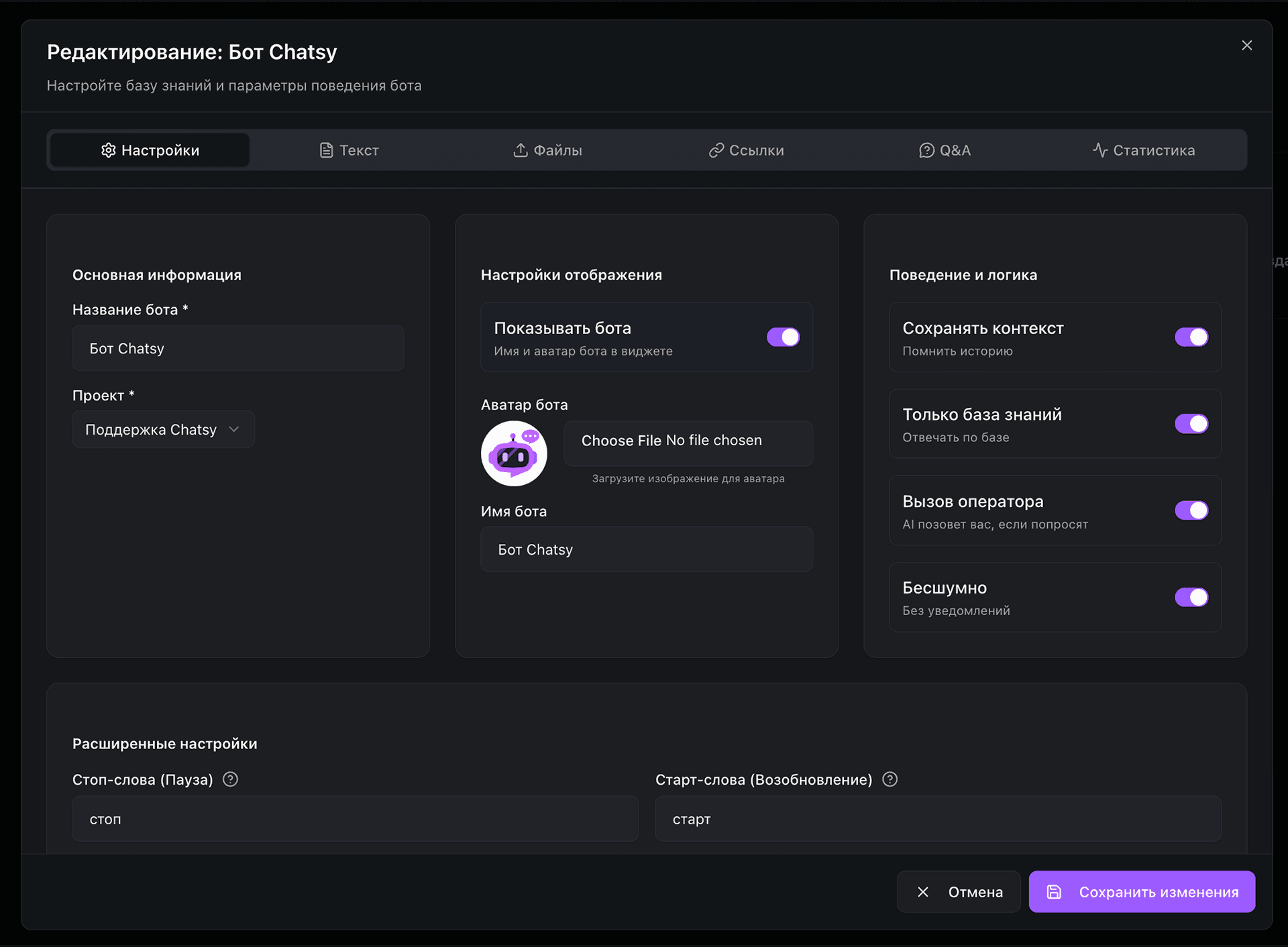Open the Поддержка Chatsy project dropdown
Image resolution: width=1288 pixels, height=947 pixels.
pos(163,429)
